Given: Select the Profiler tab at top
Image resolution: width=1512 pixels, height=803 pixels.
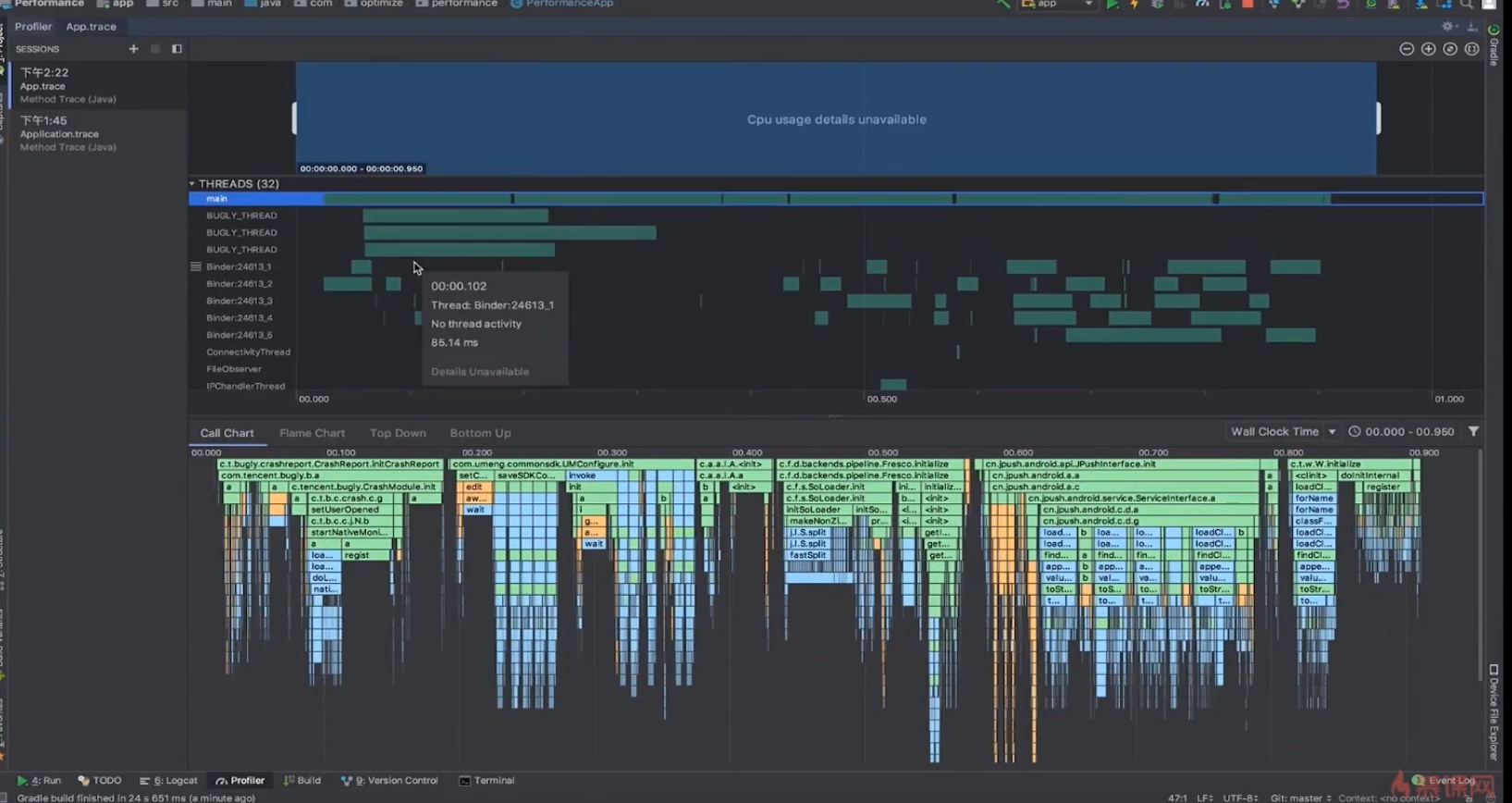Looking at the screenshot, I should 33,27.
